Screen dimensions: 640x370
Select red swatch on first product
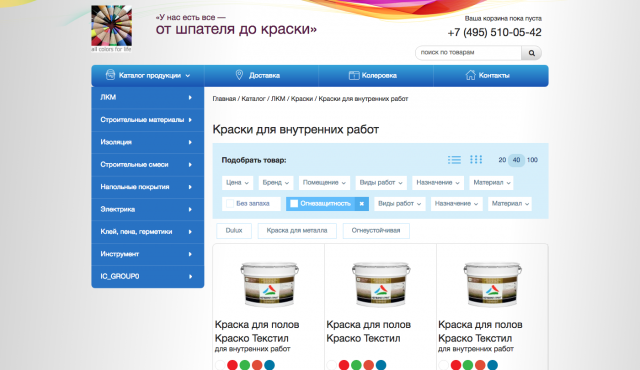(x=232, y=365)
